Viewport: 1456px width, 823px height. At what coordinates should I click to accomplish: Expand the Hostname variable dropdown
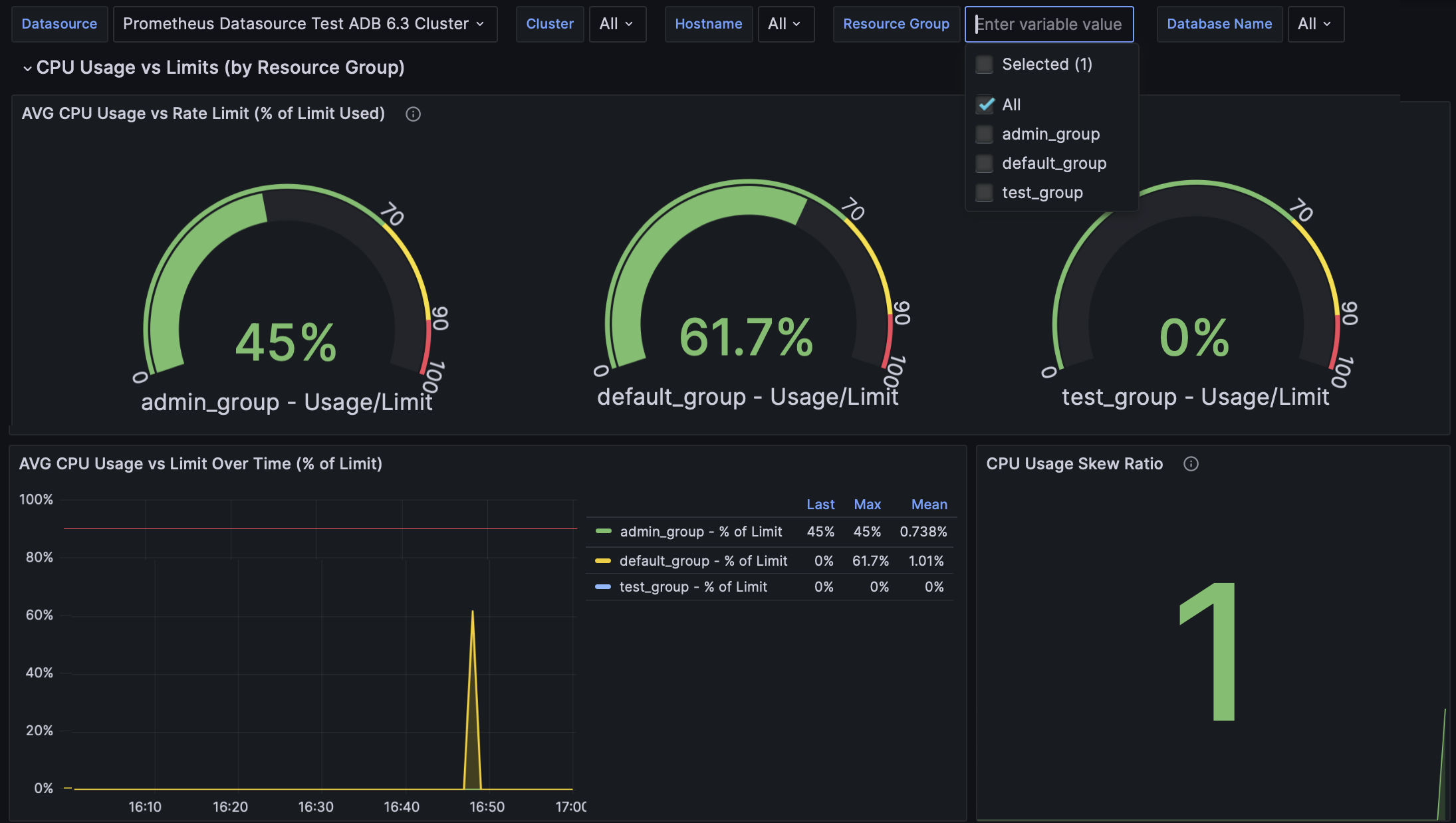pos(786,24)
